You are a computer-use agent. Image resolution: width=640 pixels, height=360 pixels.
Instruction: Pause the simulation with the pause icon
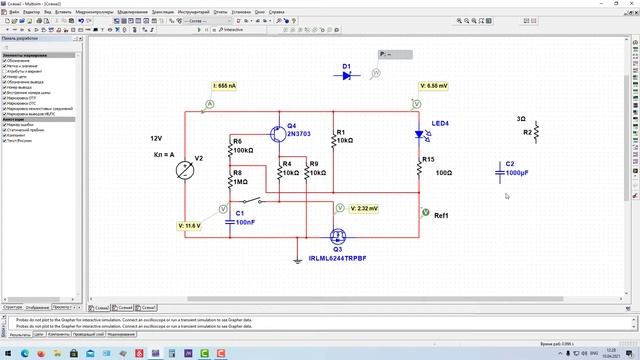(207, 30)
